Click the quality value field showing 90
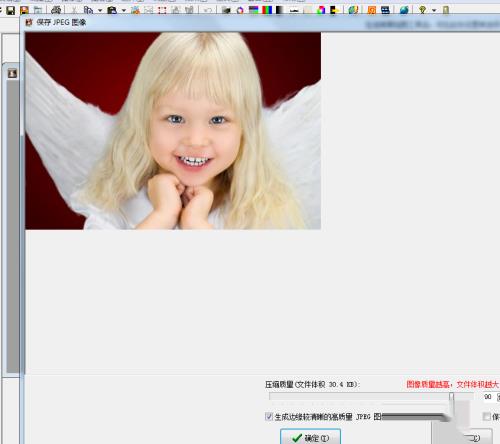 (x=488, y=397)
